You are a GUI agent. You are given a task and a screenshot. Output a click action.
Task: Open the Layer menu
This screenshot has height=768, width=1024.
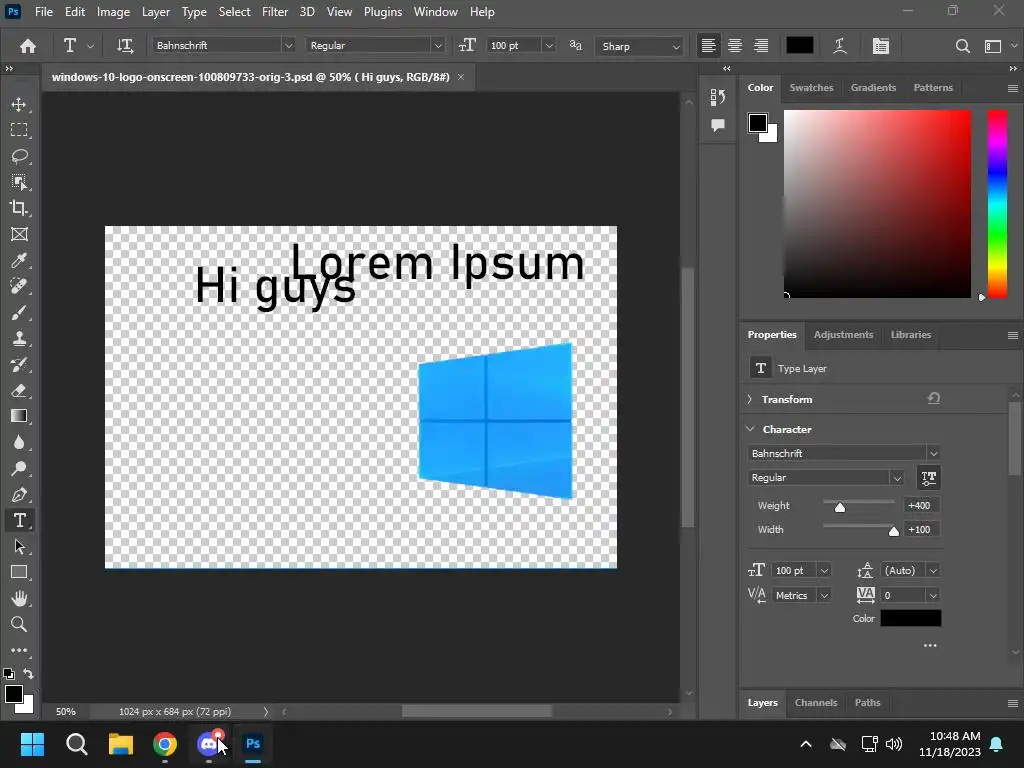click(x=155, y=12)
